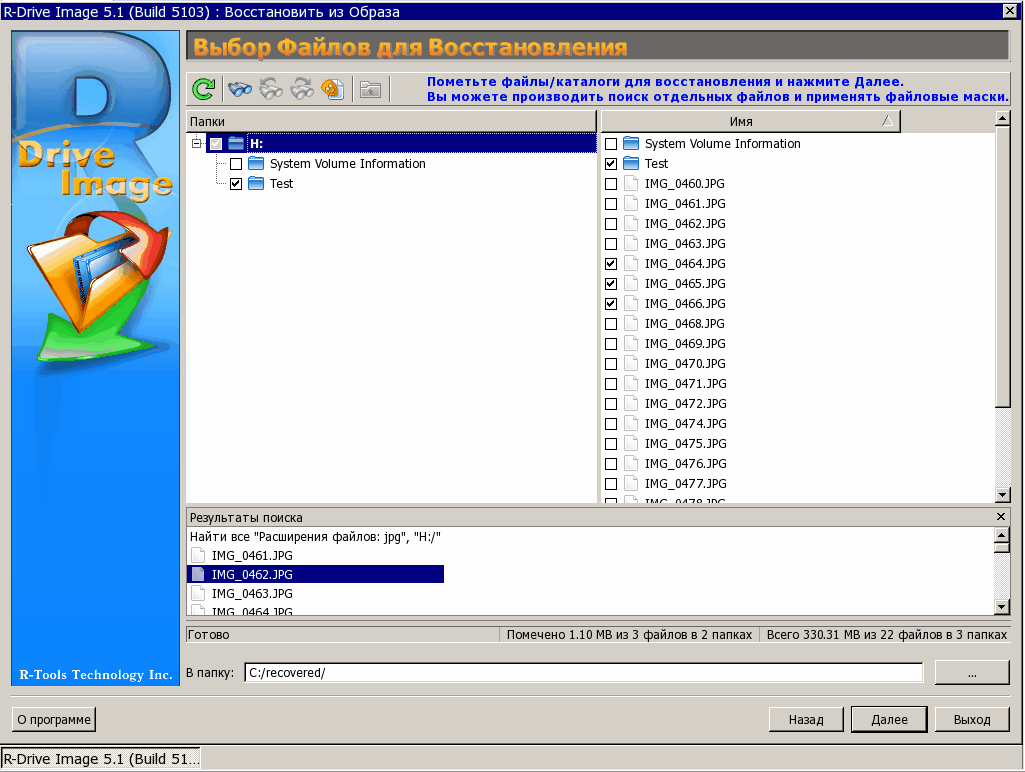Click file icon of IMG_0462.JPG in file list

point(631,224)
